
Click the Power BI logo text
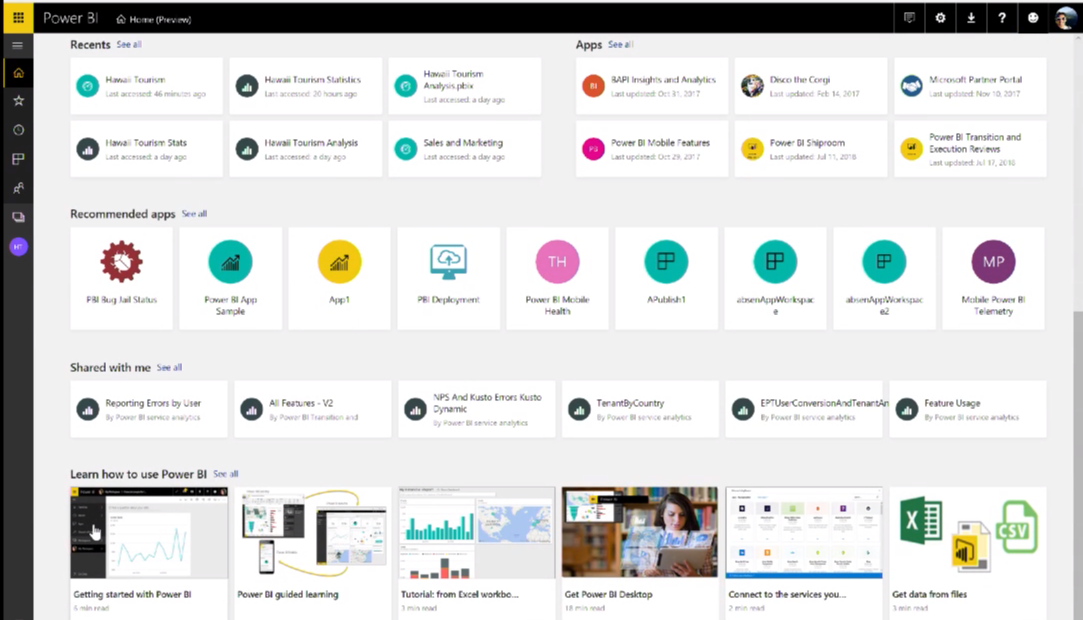[70, 19]
